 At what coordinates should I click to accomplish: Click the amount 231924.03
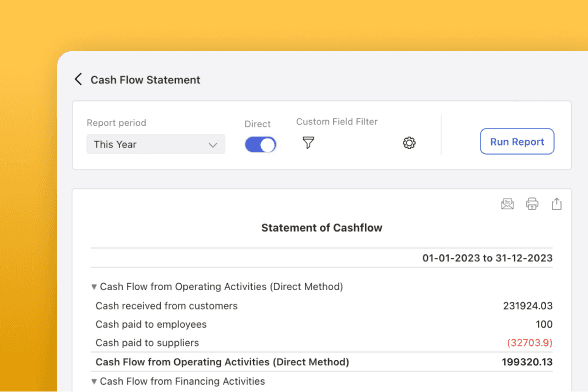point(528,306)
